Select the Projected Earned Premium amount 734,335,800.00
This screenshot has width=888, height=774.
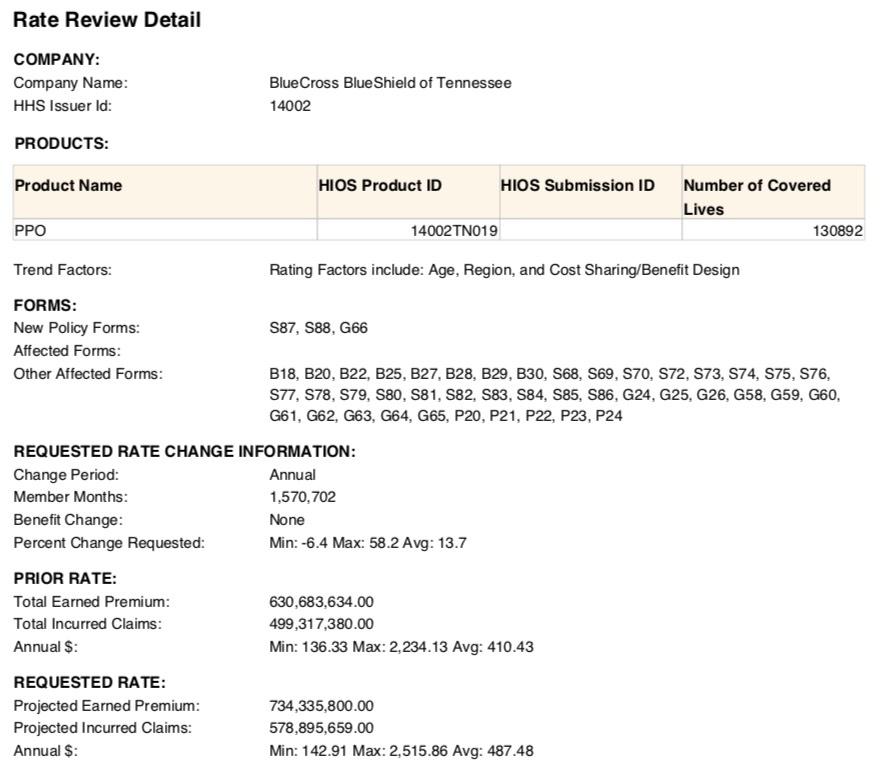click(321, 706)
